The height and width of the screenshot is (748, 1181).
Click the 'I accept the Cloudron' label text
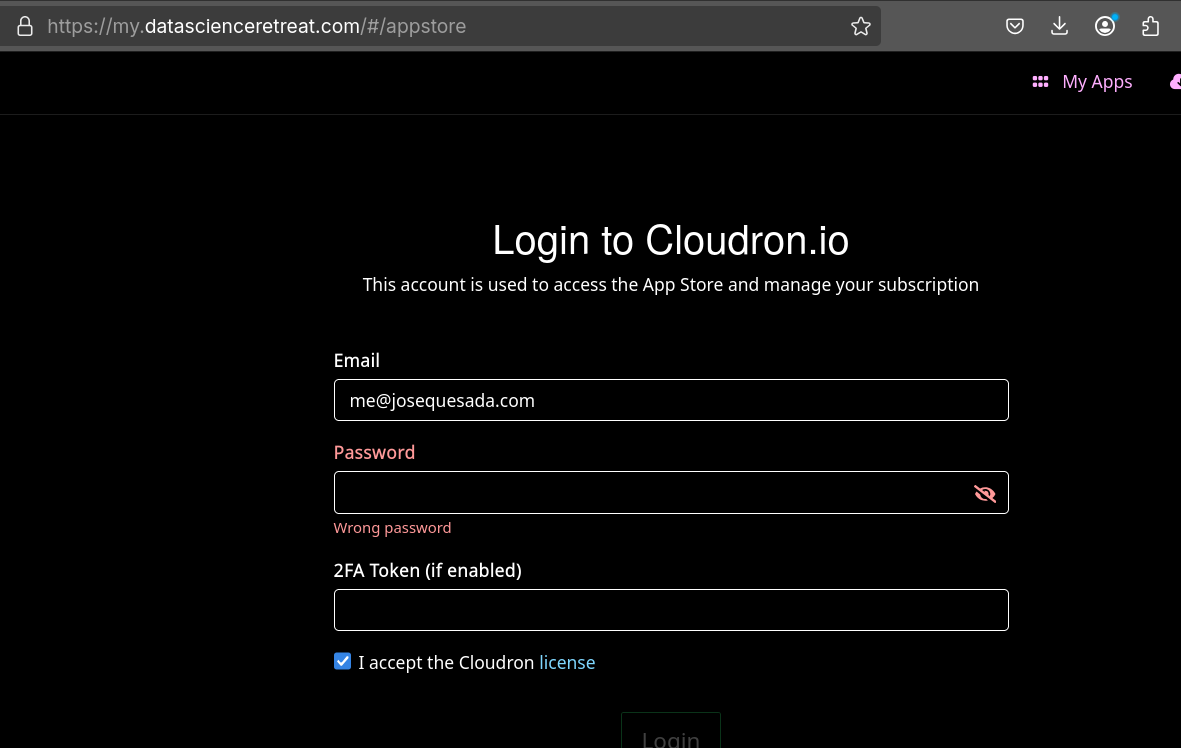tap(446, 662)
